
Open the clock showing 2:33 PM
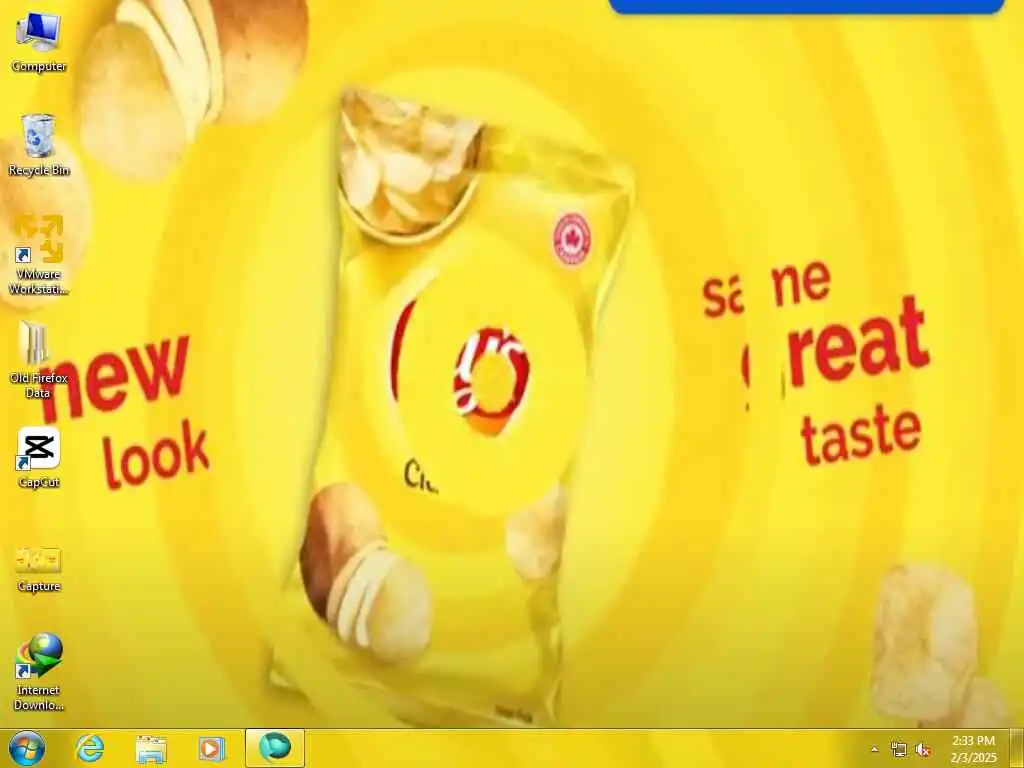[974, 749]
